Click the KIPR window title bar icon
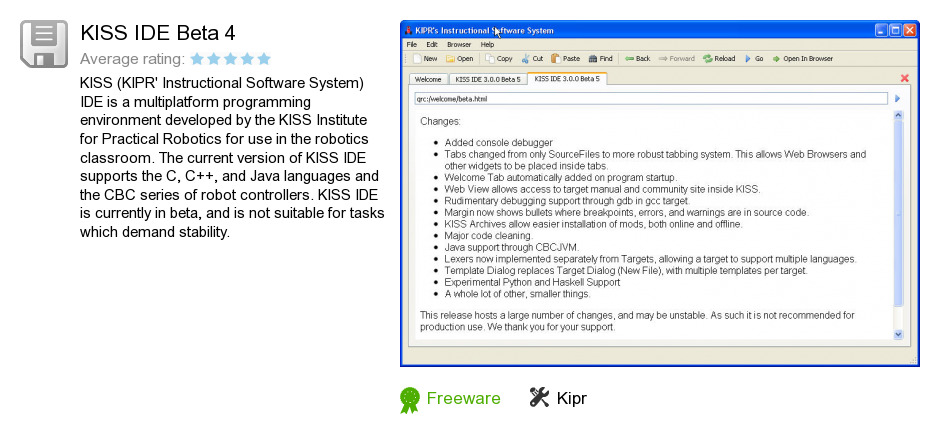The width and height of the screenshot is (940, 444). (408, 31)
